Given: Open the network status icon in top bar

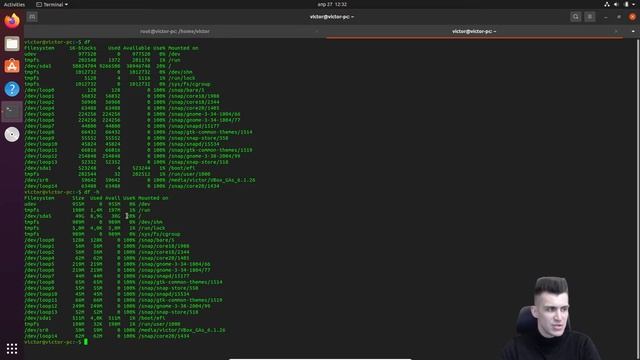Looking at the screenshot, I should [x=607, y=4].
